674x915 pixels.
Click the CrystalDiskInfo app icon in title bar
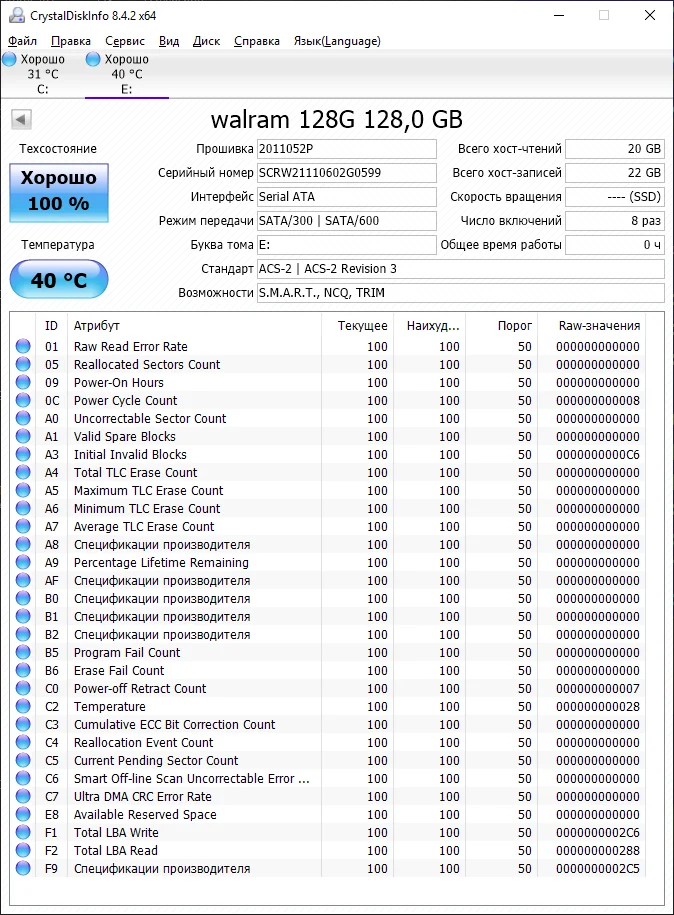click(17, 15)
